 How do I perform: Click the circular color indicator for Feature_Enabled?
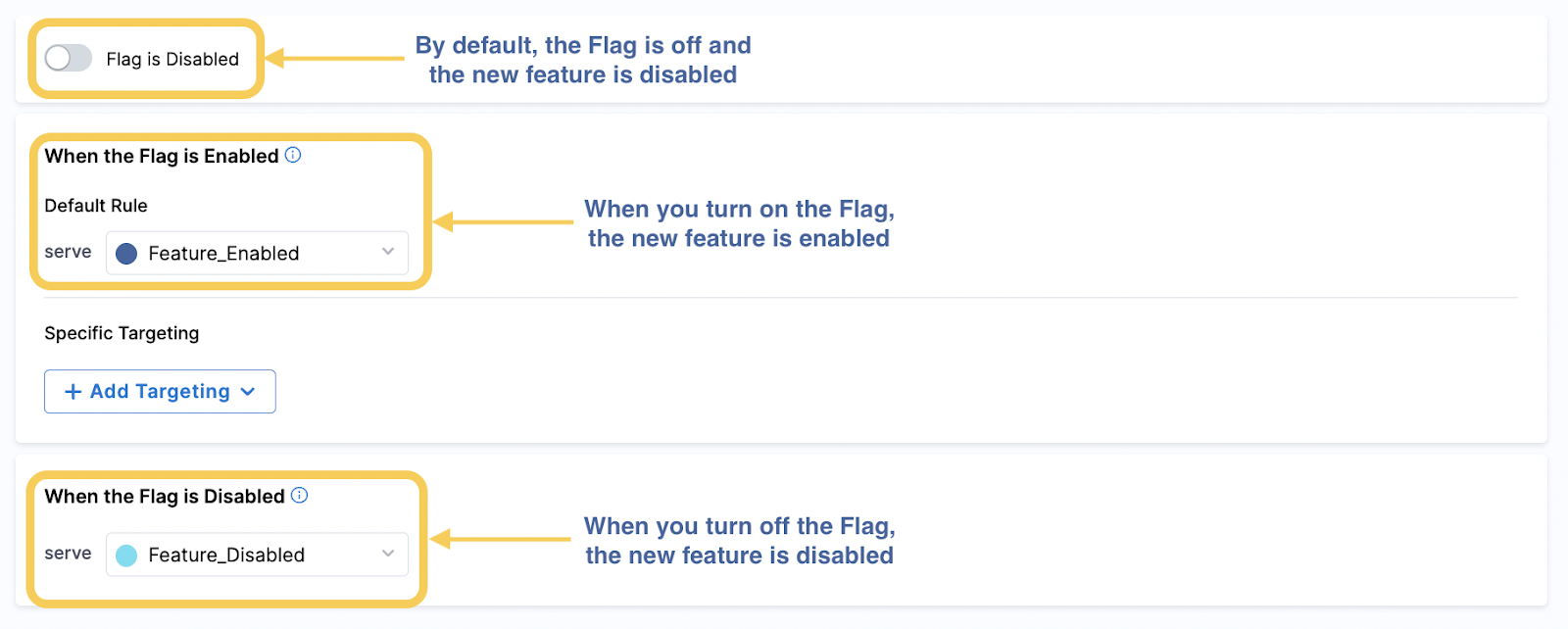(126, 253)
